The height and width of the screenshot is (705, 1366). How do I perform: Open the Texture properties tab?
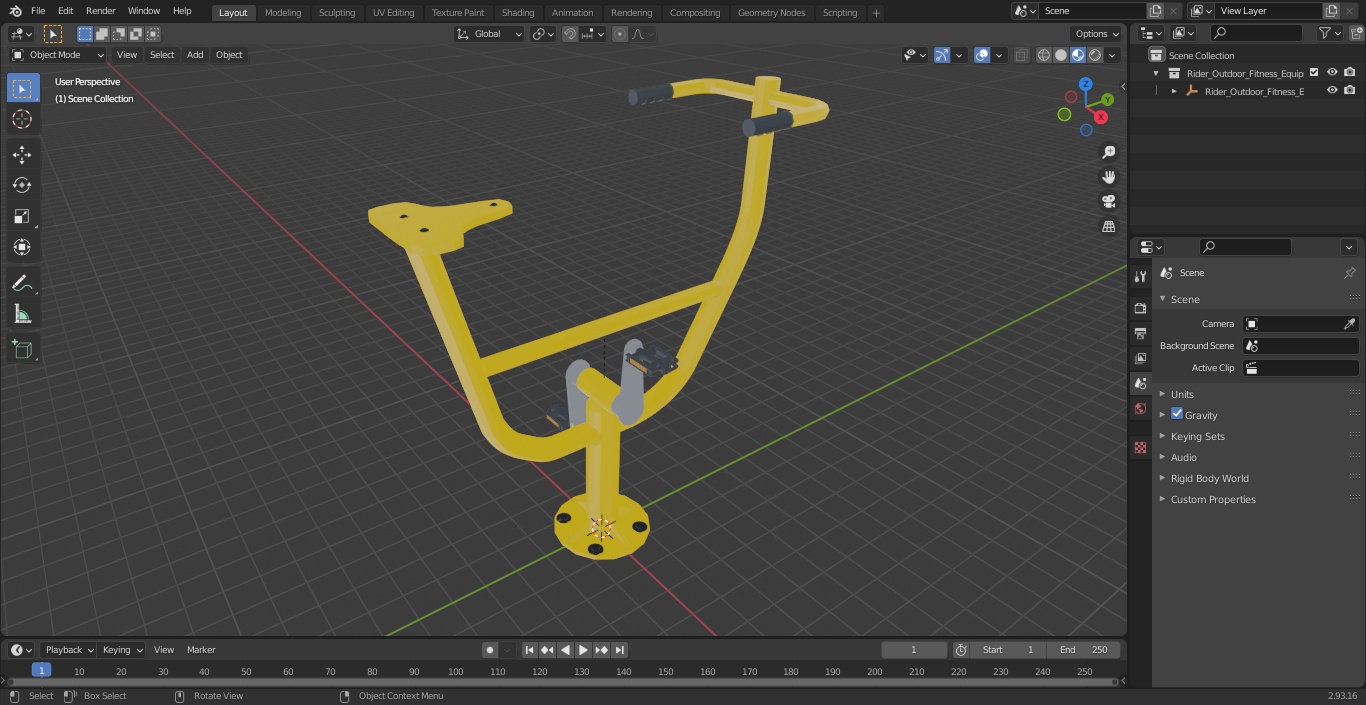1140,447
